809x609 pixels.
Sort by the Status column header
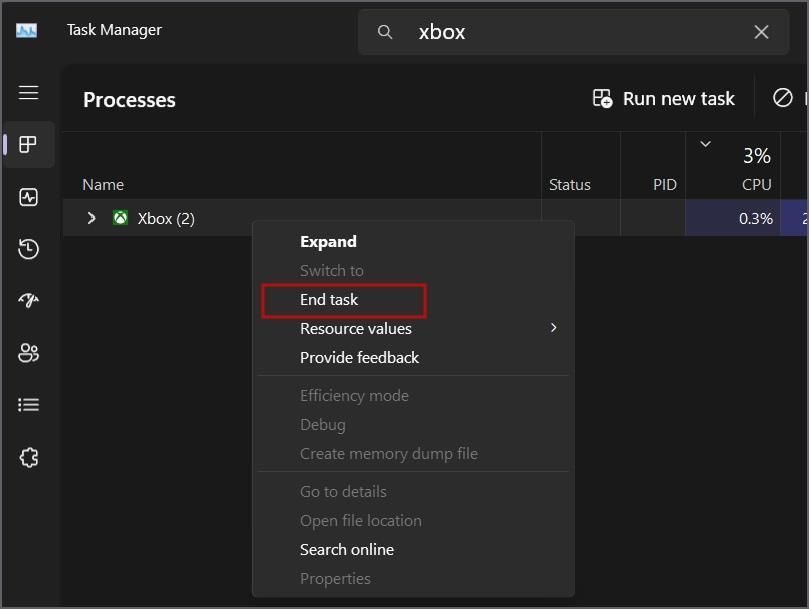(x=570, y=185)
